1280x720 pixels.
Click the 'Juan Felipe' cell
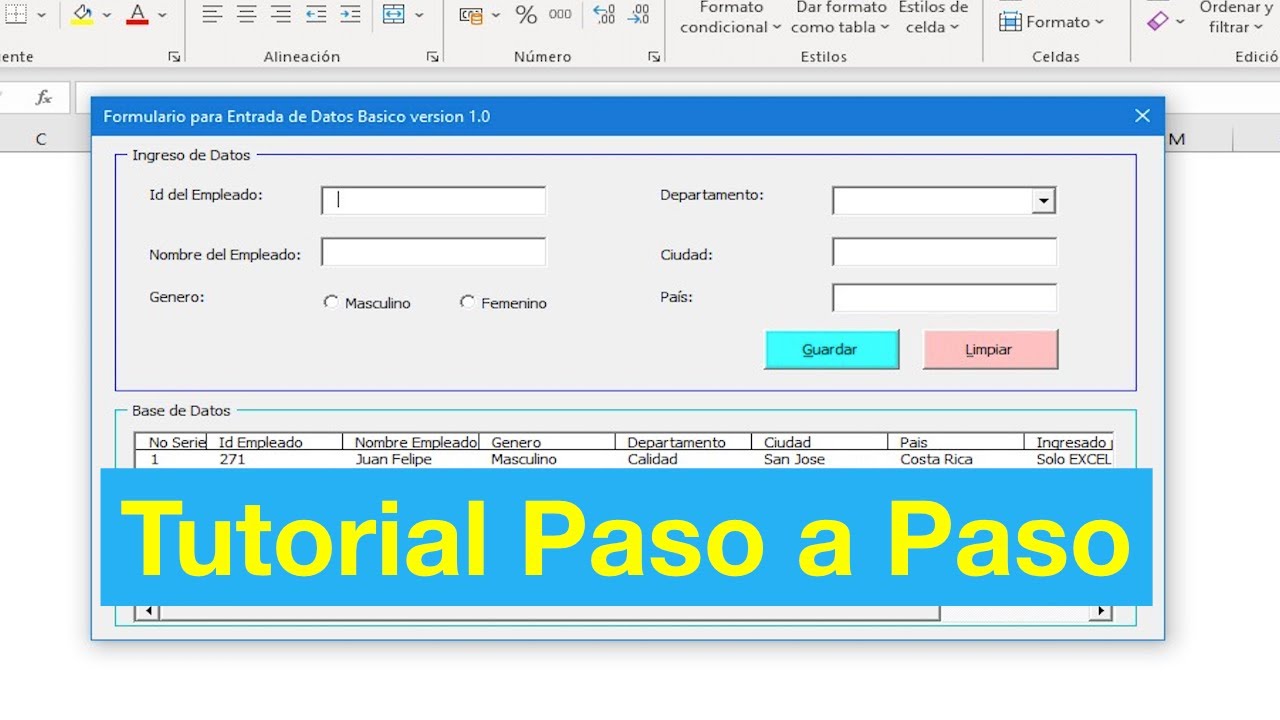pyautogui.click(x=394, y=459)
